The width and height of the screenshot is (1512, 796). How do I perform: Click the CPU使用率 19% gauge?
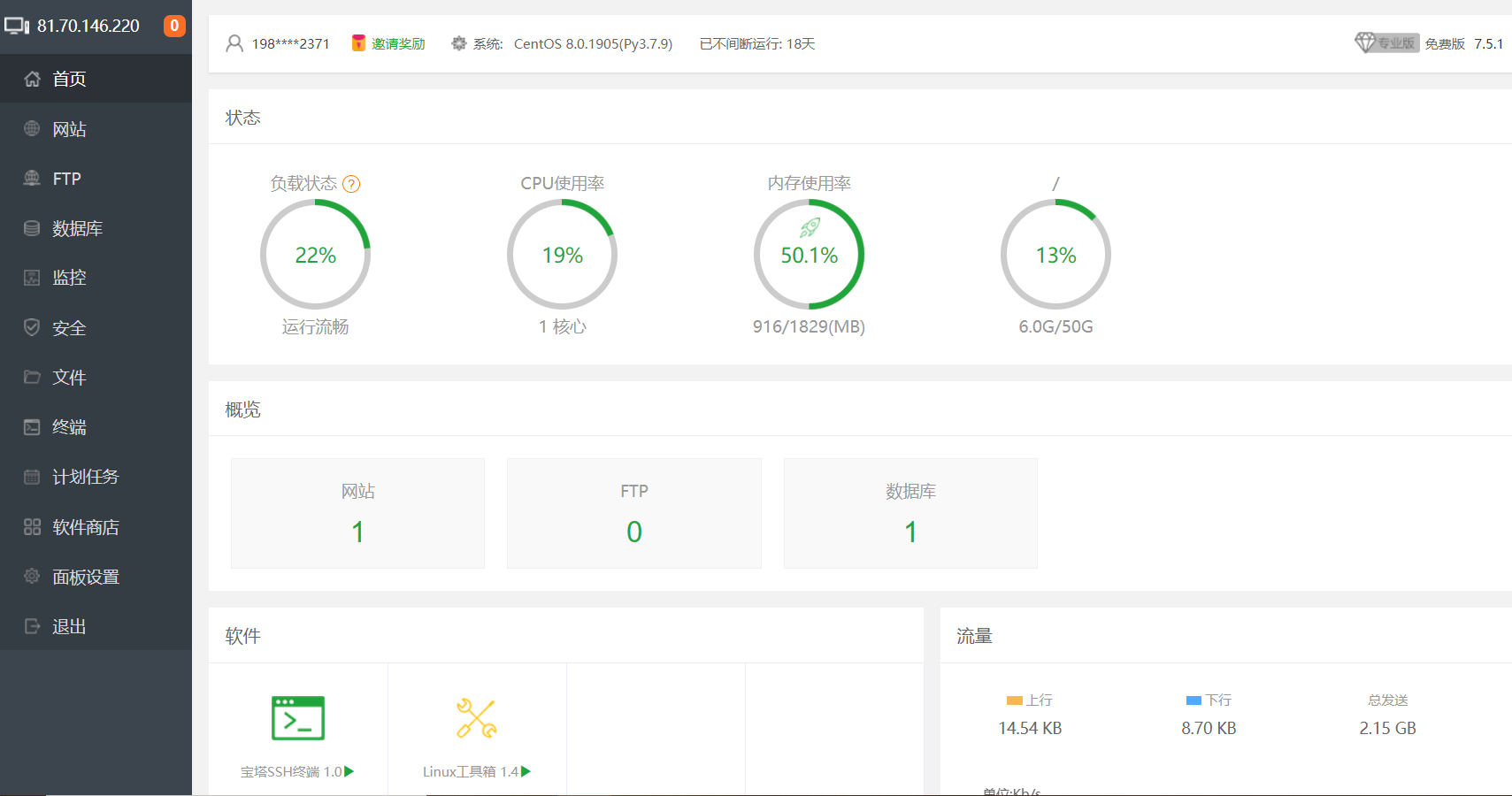562,255
